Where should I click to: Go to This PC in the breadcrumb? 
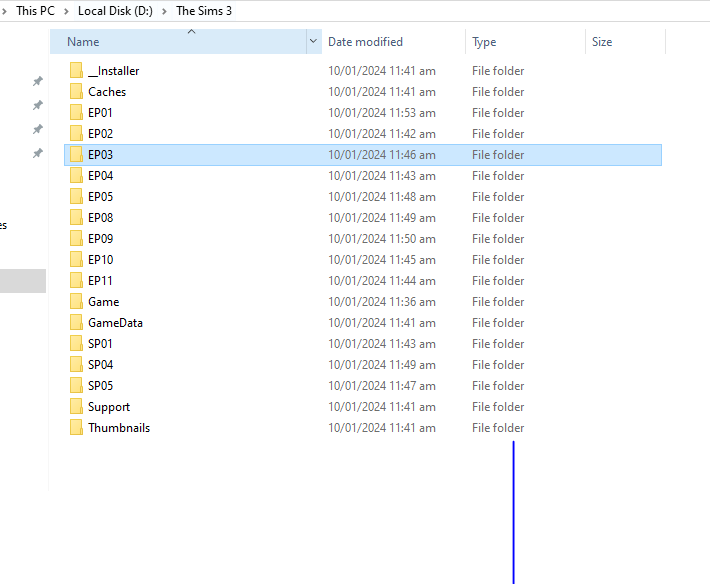coord(35,11)
